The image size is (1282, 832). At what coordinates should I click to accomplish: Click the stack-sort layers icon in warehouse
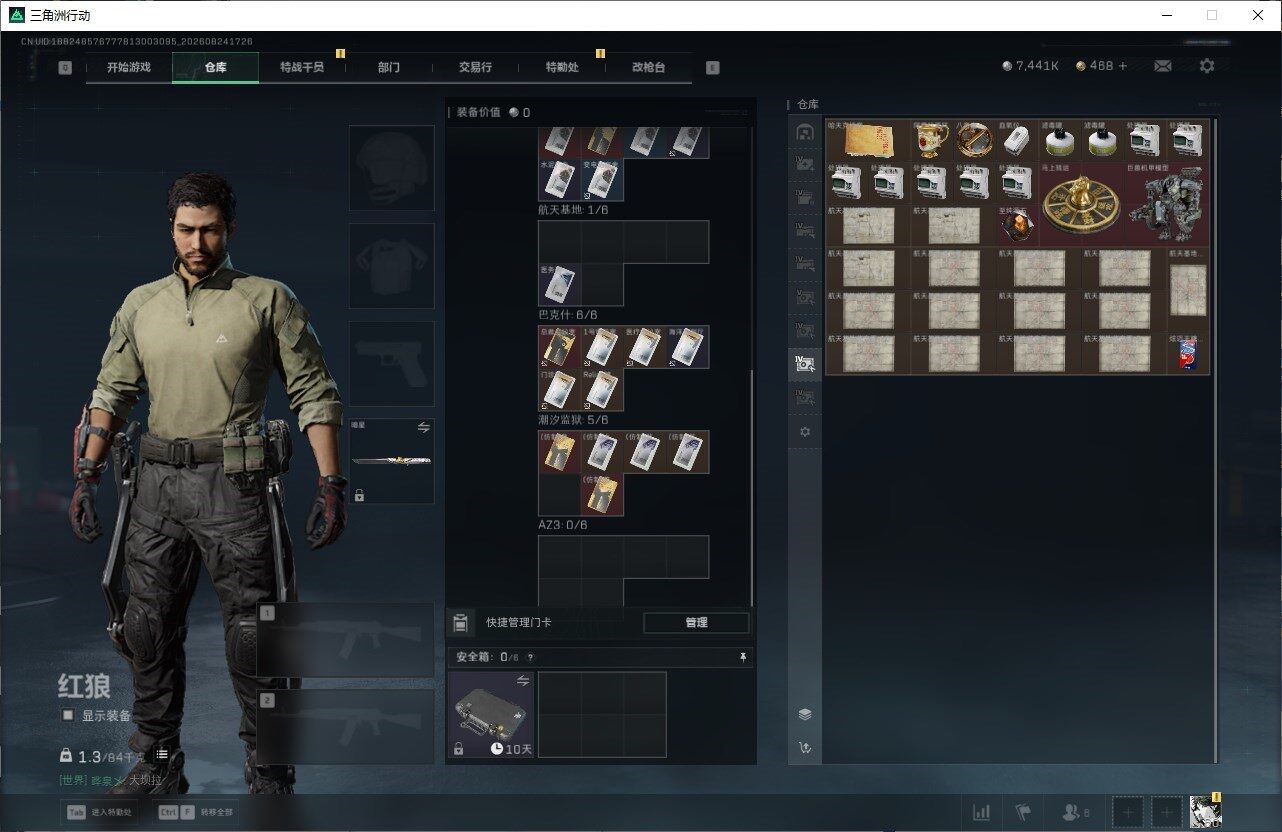pos(805,714)
